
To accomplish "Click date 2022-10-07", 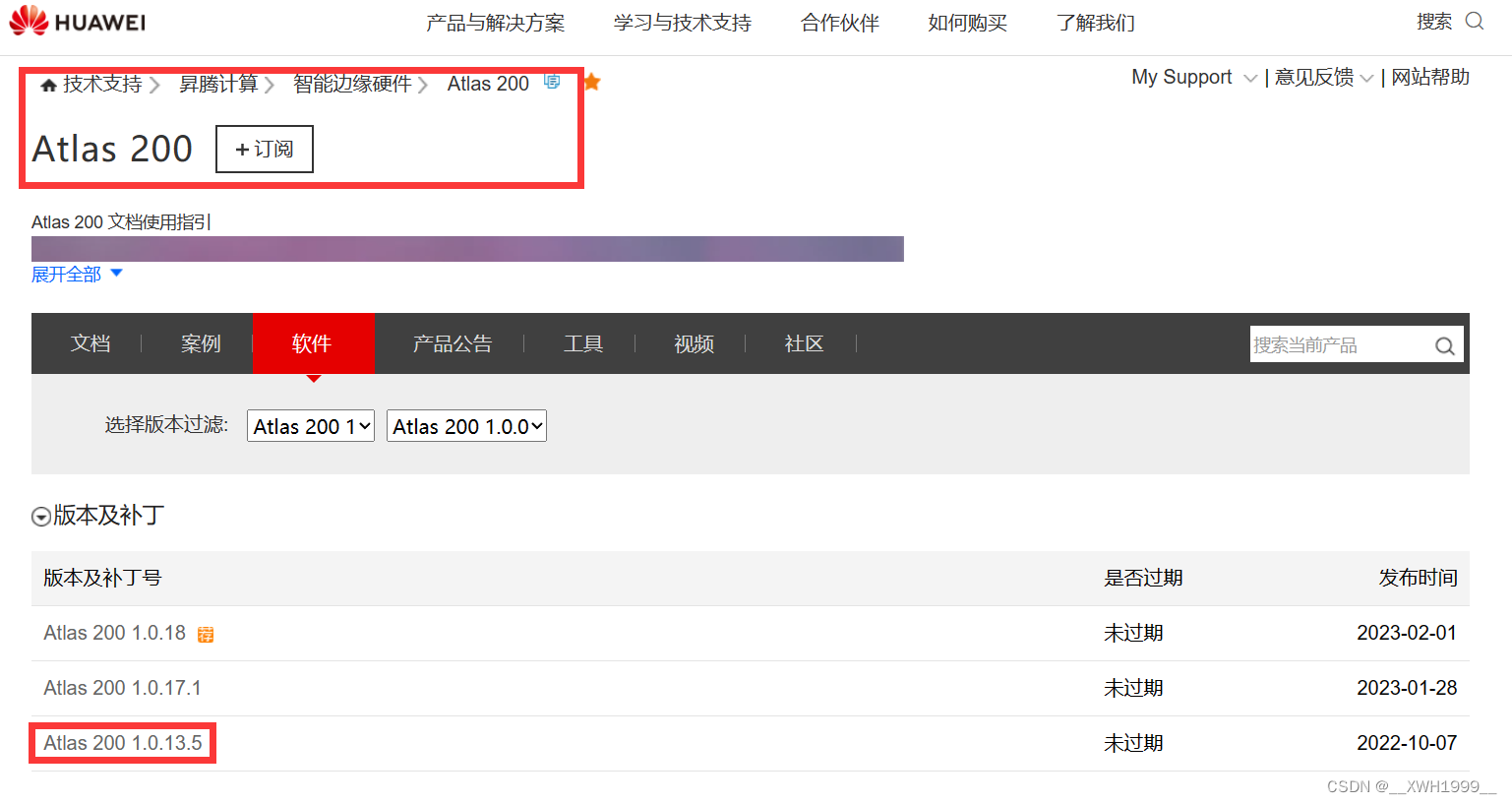I will [x=1407, y=743].
